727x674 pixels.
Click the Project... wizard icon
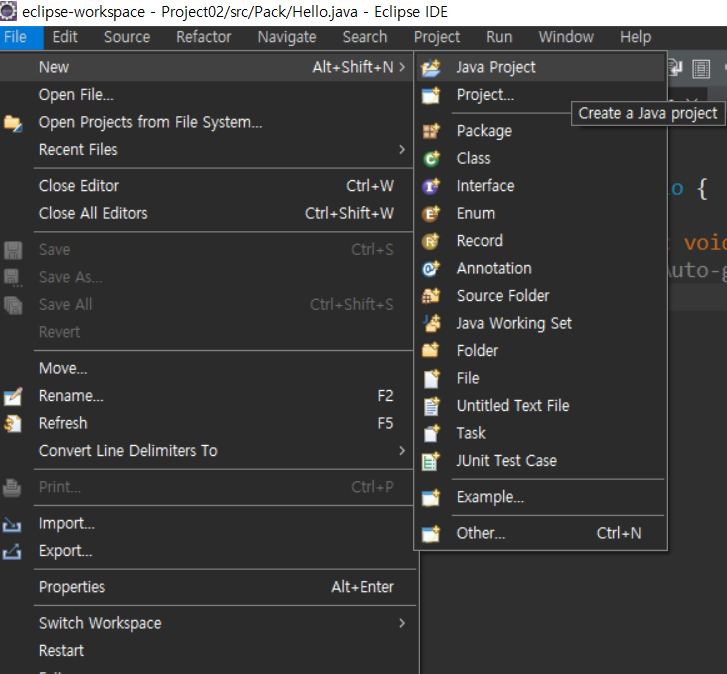pyautogui.click(x=431, y=95)
